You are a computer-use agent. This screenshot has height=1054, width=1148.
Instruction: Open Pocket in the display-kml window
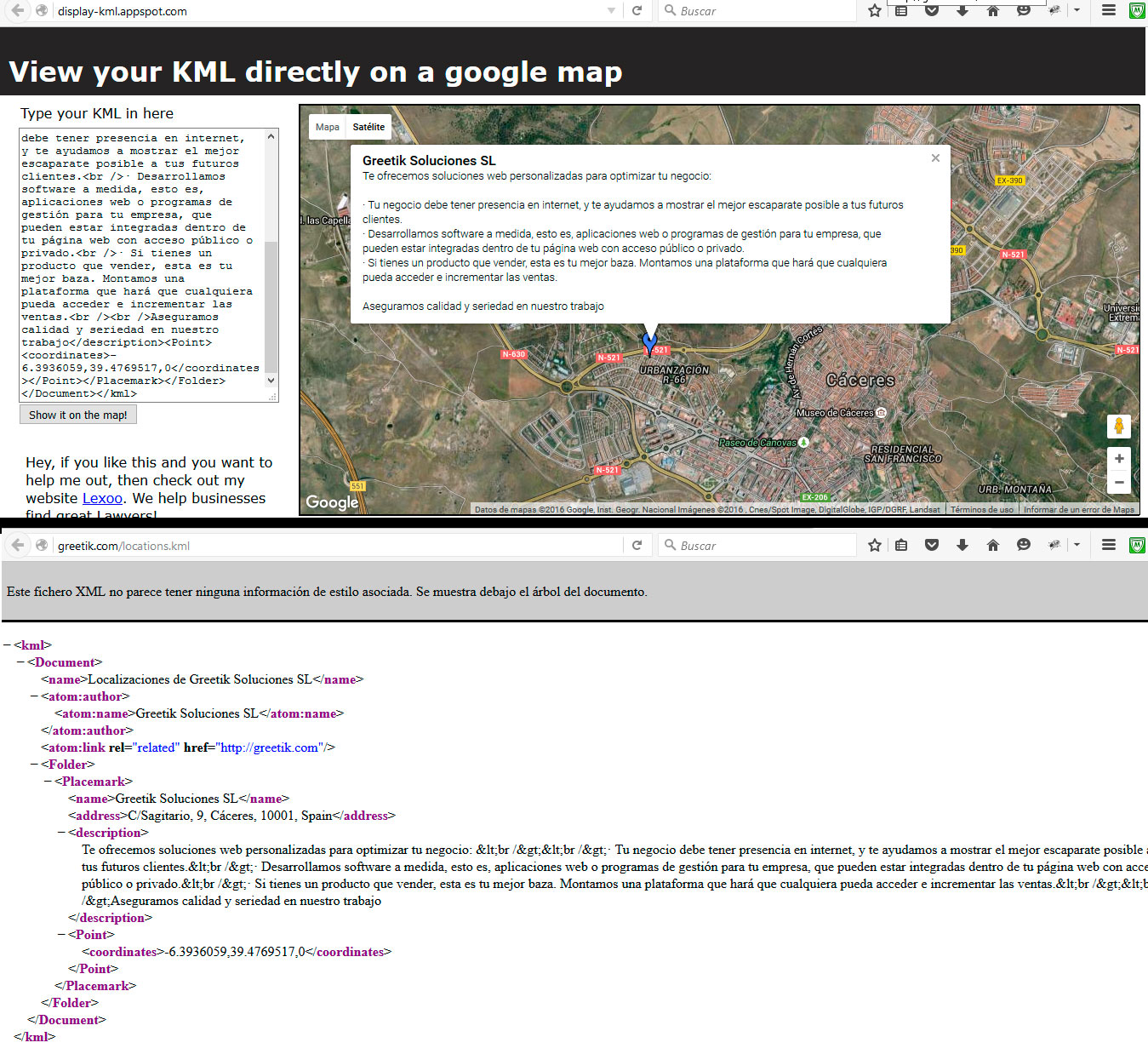point(932,10)
